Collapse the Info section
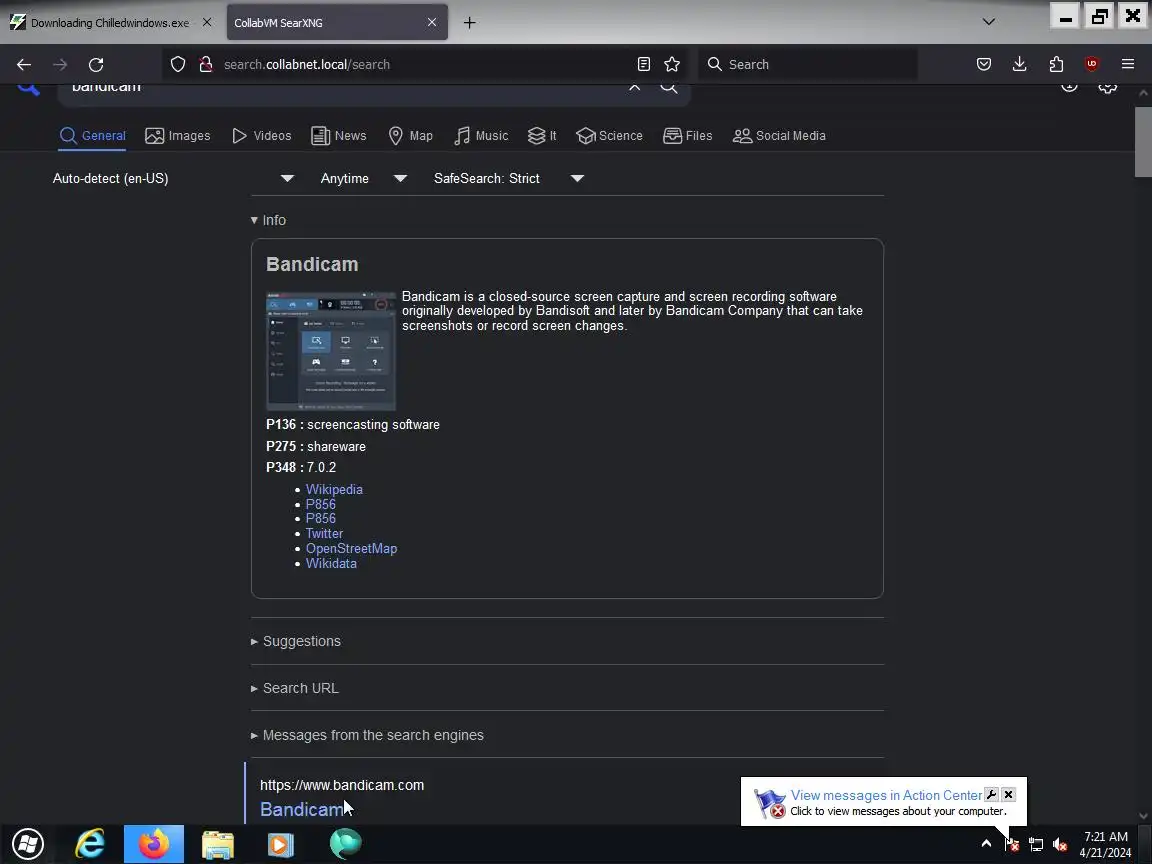This screenshot has height=864, width=1152. (268, 220)
